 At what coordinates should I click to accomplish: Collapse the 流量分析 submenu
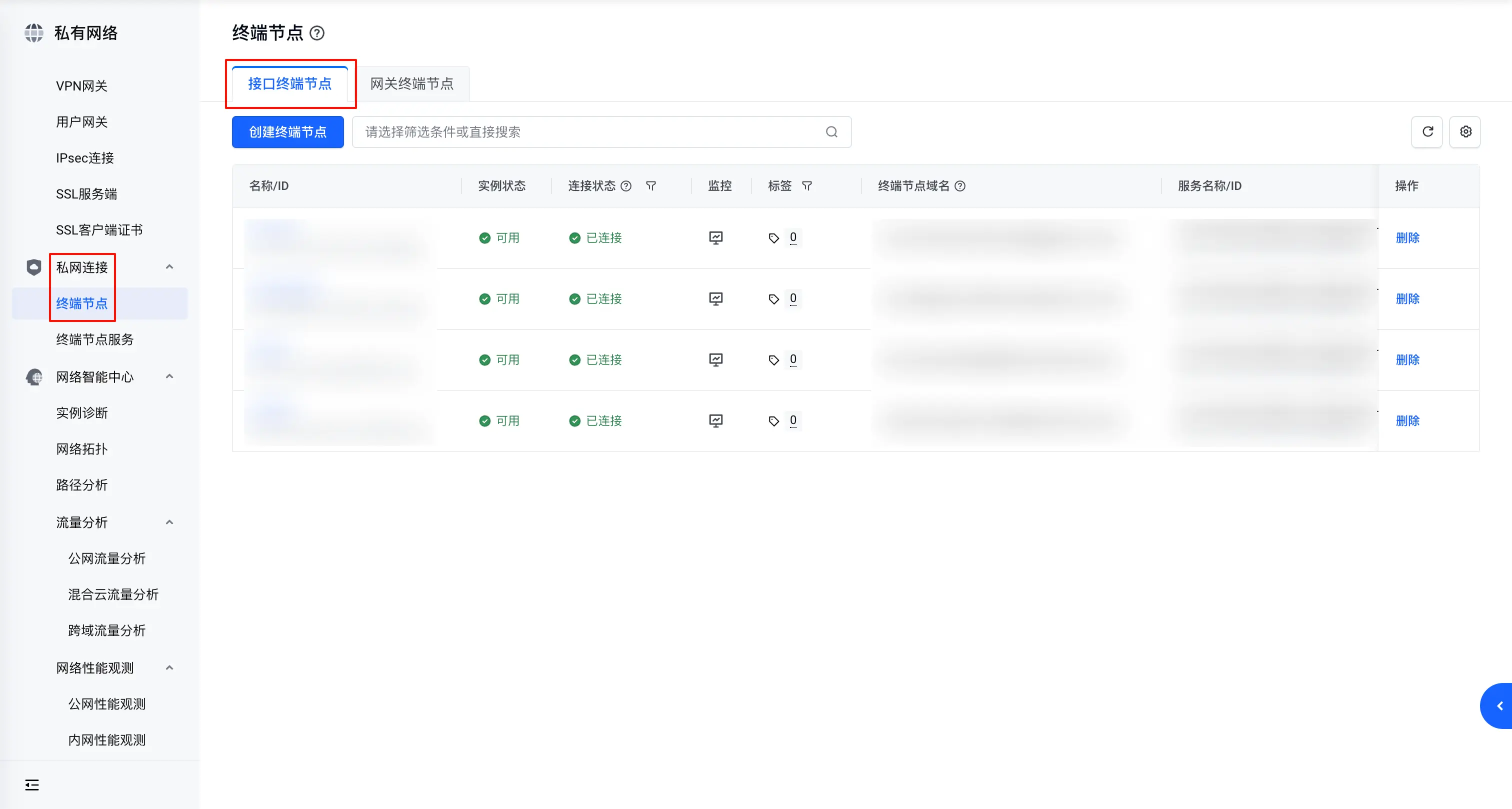(169, 522)
